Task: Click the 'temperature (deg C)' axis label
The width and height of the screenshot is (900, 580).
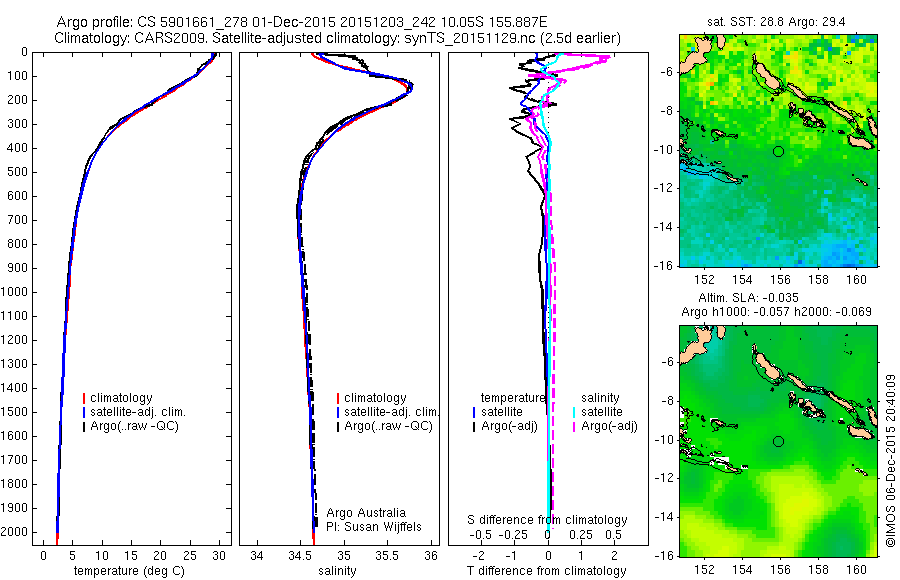Action: (130, 571)
